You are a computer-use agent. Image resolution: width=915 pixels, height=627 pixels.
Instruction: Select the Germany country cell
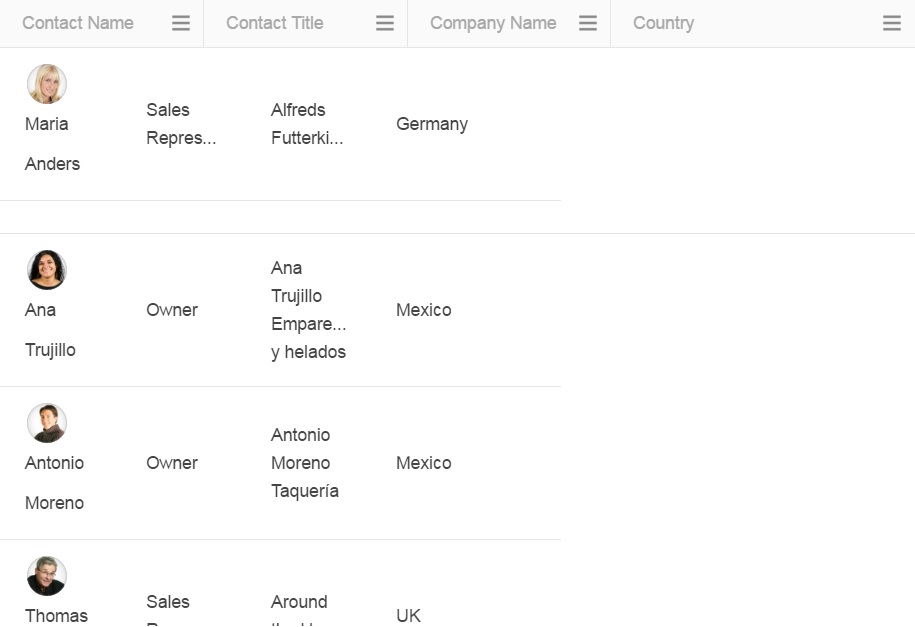[432, 124]
